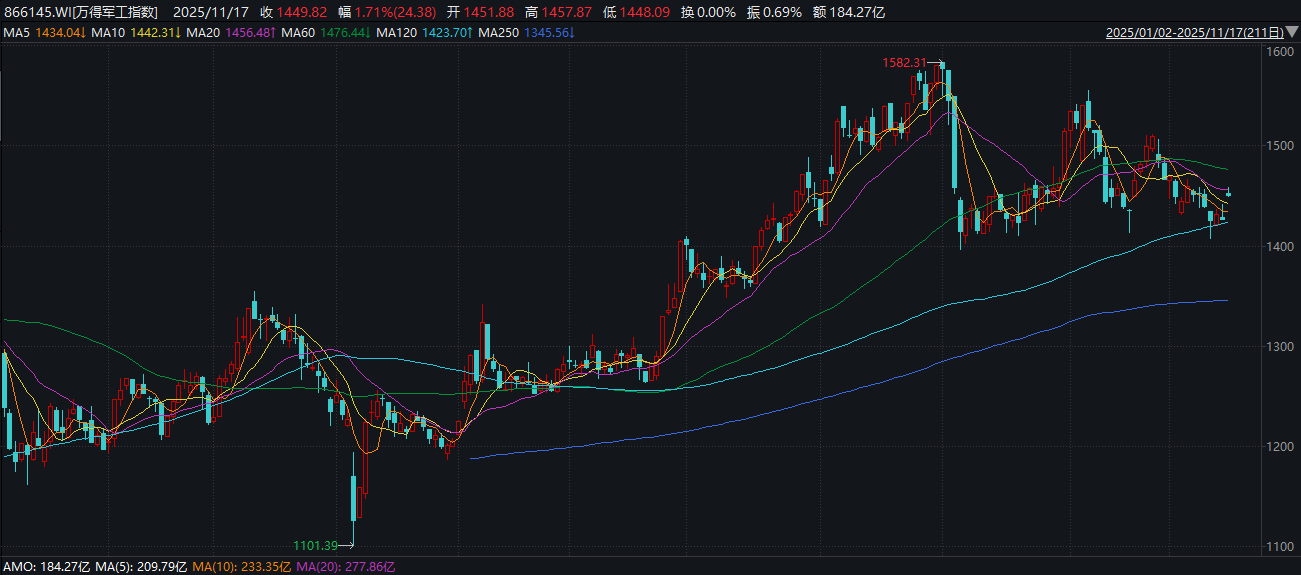This screenshot has width=1301, height=575.
Task: Click the 1500 level on price axis
Action: point(1280,146)
